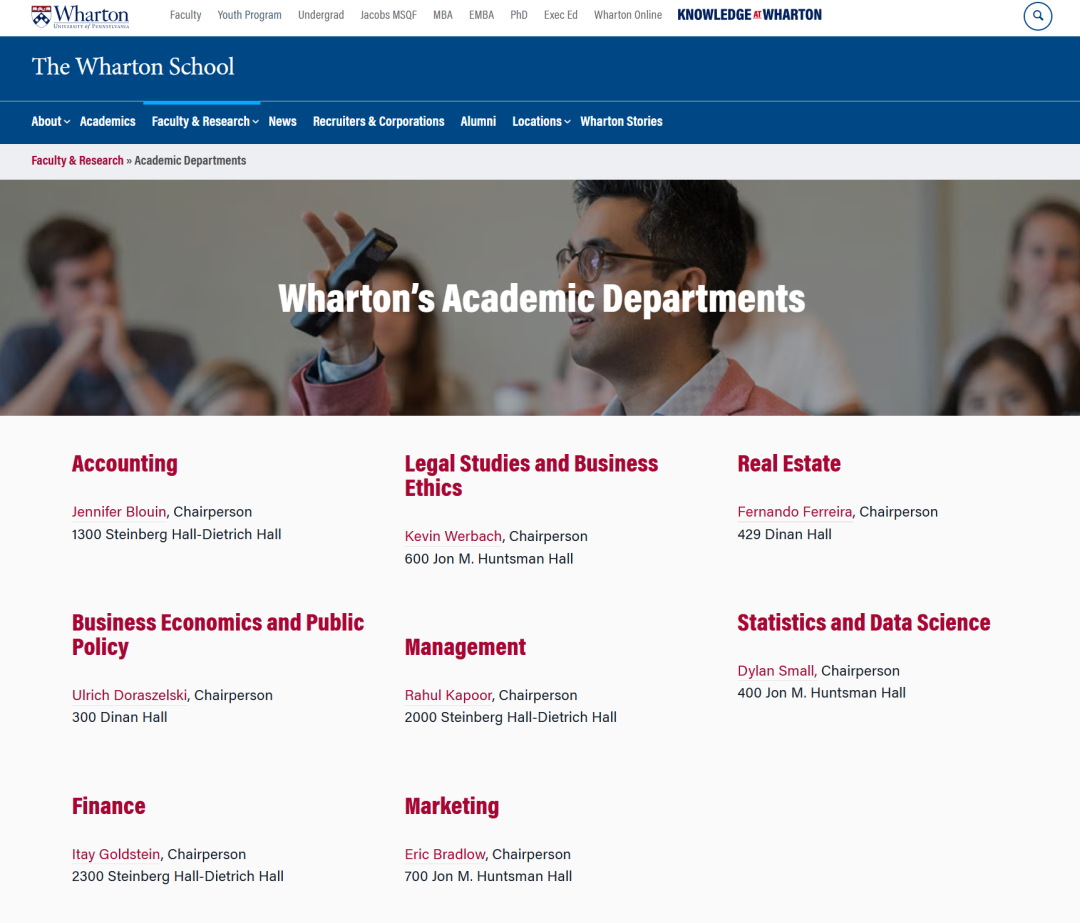Click '429 Dinan Hall' address text

(785, 535)
